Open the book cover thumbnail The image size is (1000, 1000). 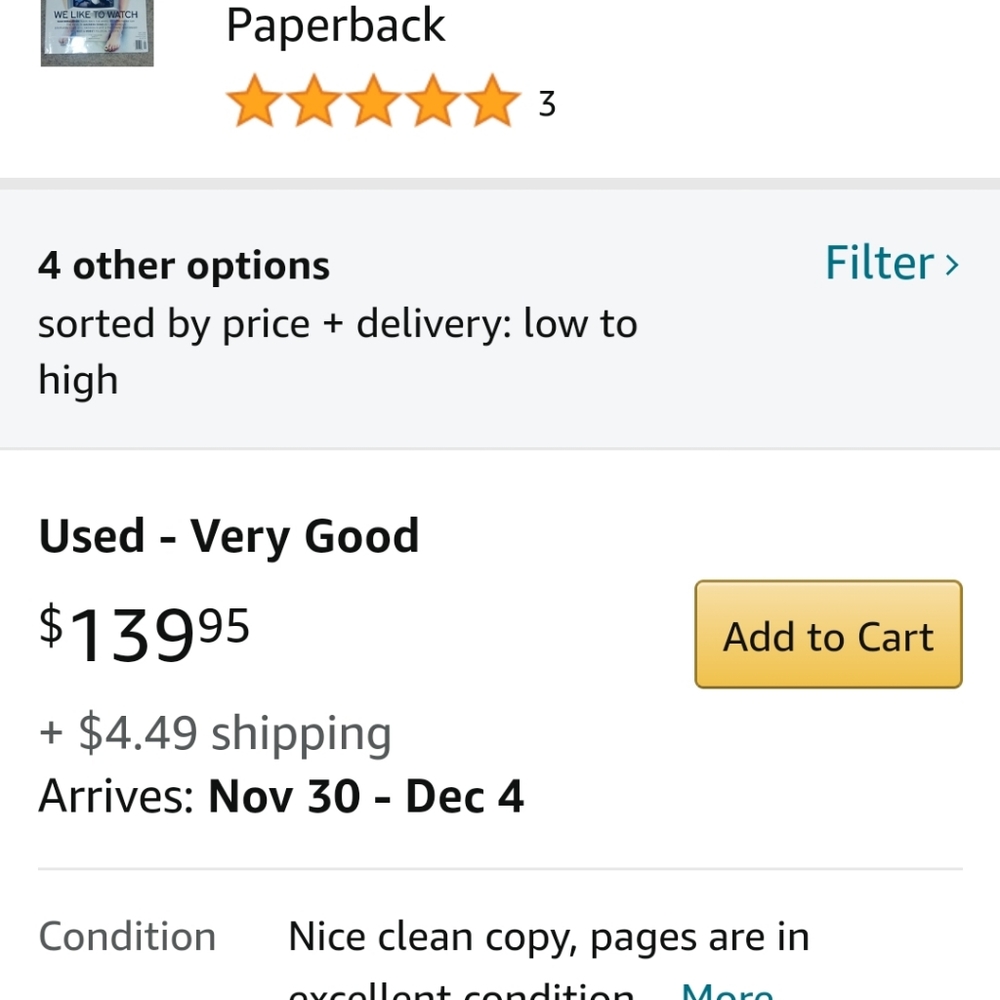point(97,34)
